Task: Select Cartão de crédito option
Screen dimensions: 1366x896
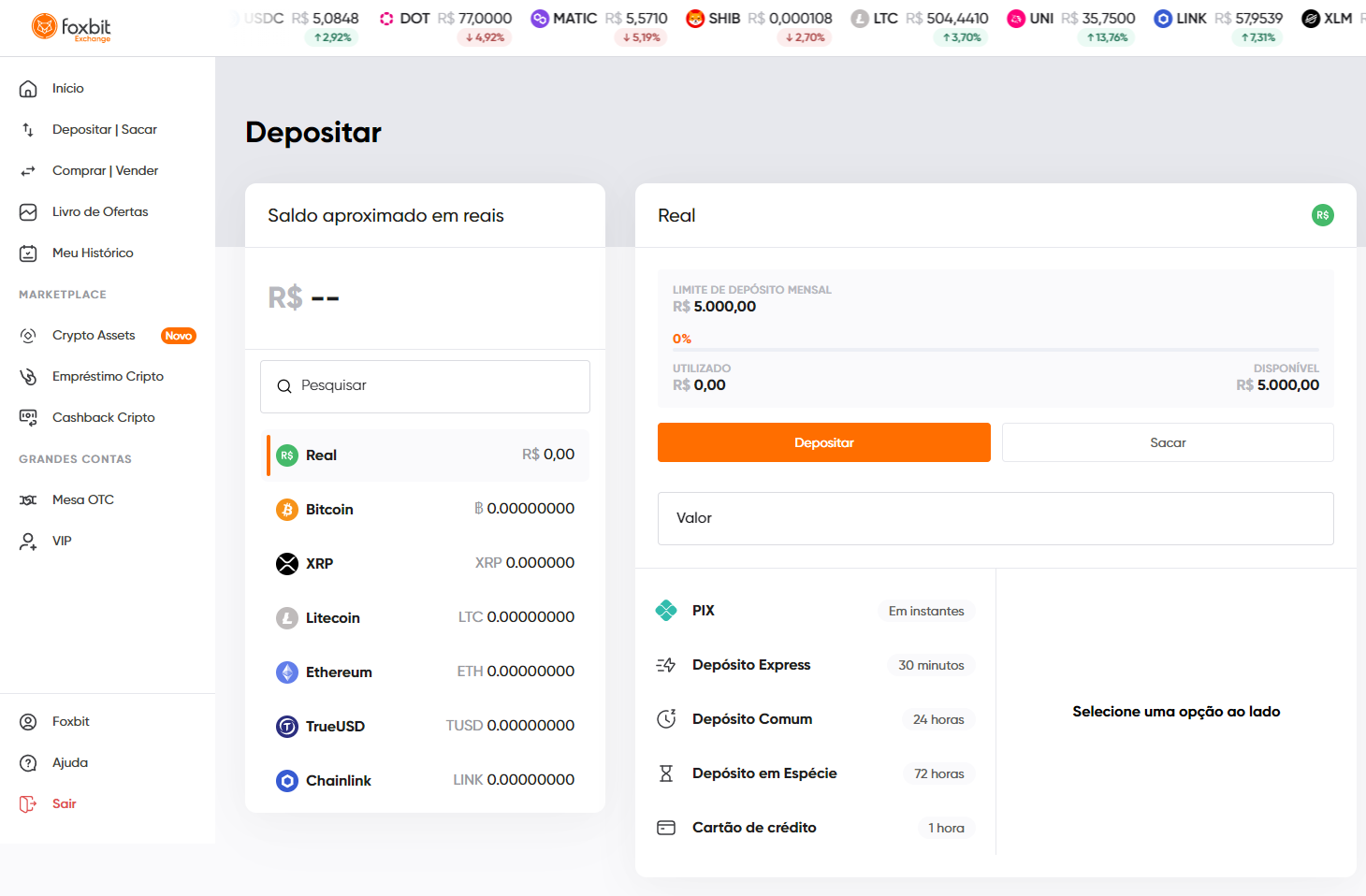Action: pos(815,828)
